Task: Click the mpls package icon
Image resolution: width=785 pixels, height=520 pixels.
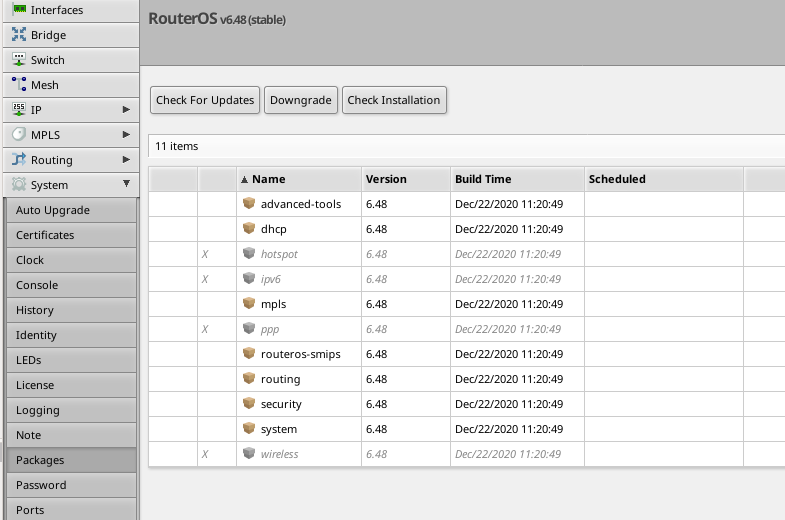Action: click(x=249, y=303)
